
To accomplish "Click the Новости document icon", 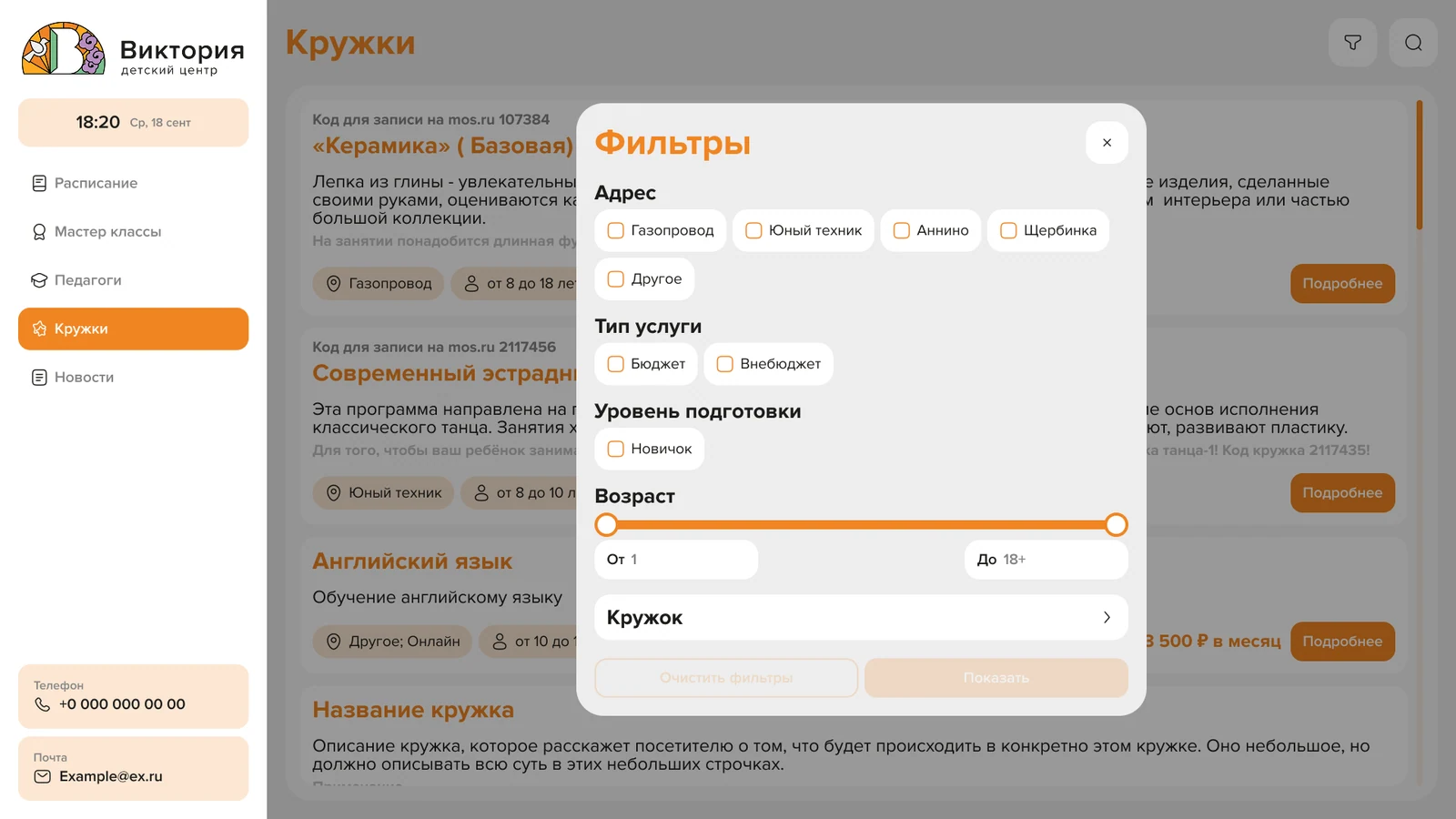I will 39,378.
